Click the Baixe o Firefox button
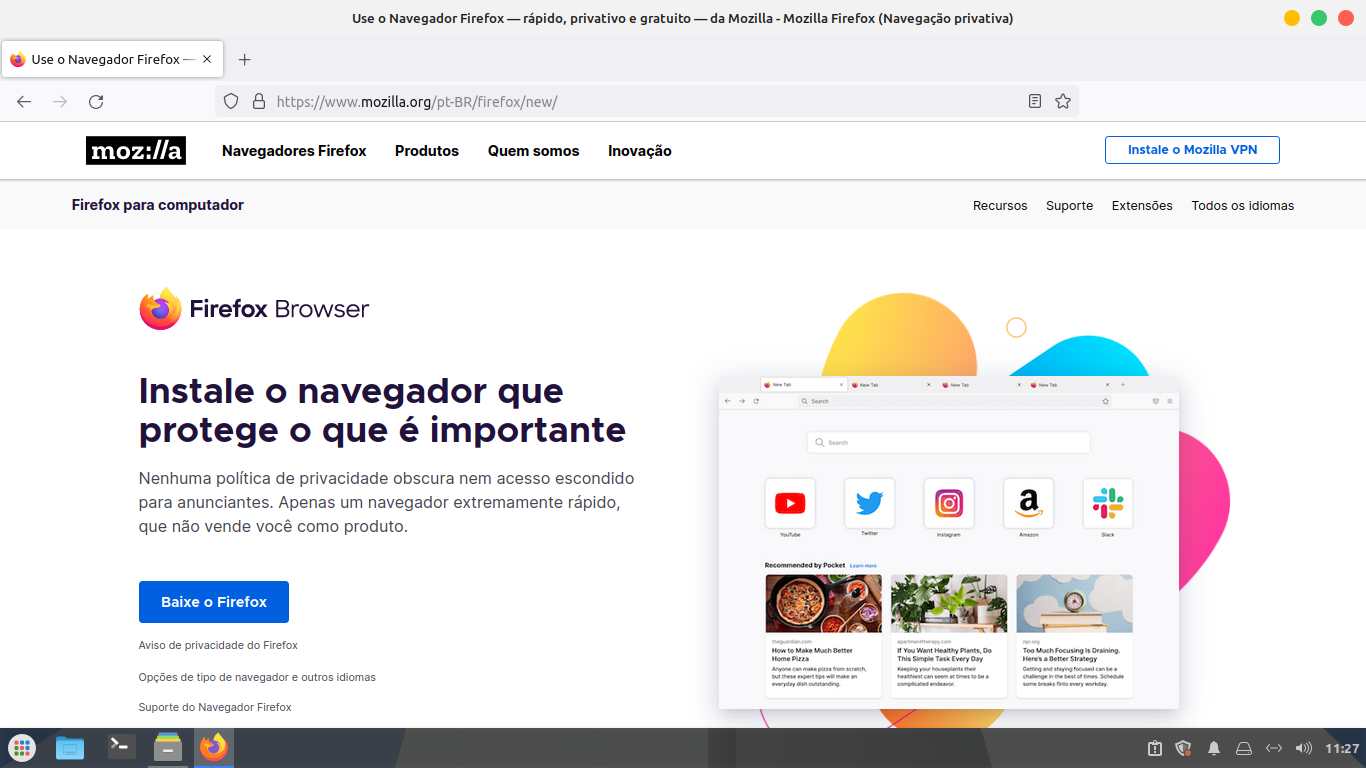The image size is (1366, 768). click(x=214, y=602)
